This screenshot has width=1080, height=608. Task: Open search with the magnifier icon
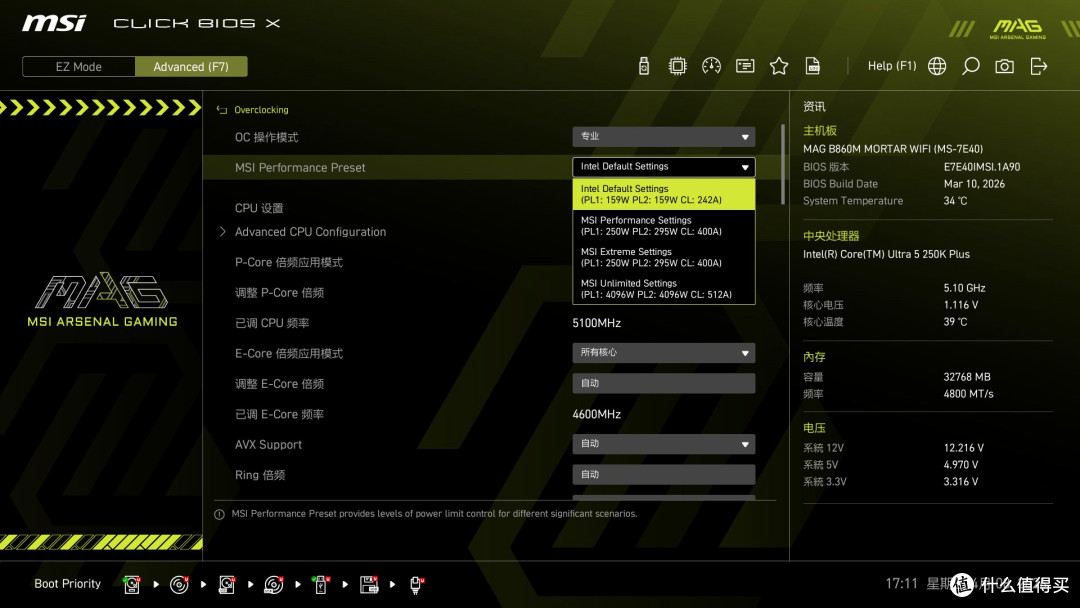(970, 66)
